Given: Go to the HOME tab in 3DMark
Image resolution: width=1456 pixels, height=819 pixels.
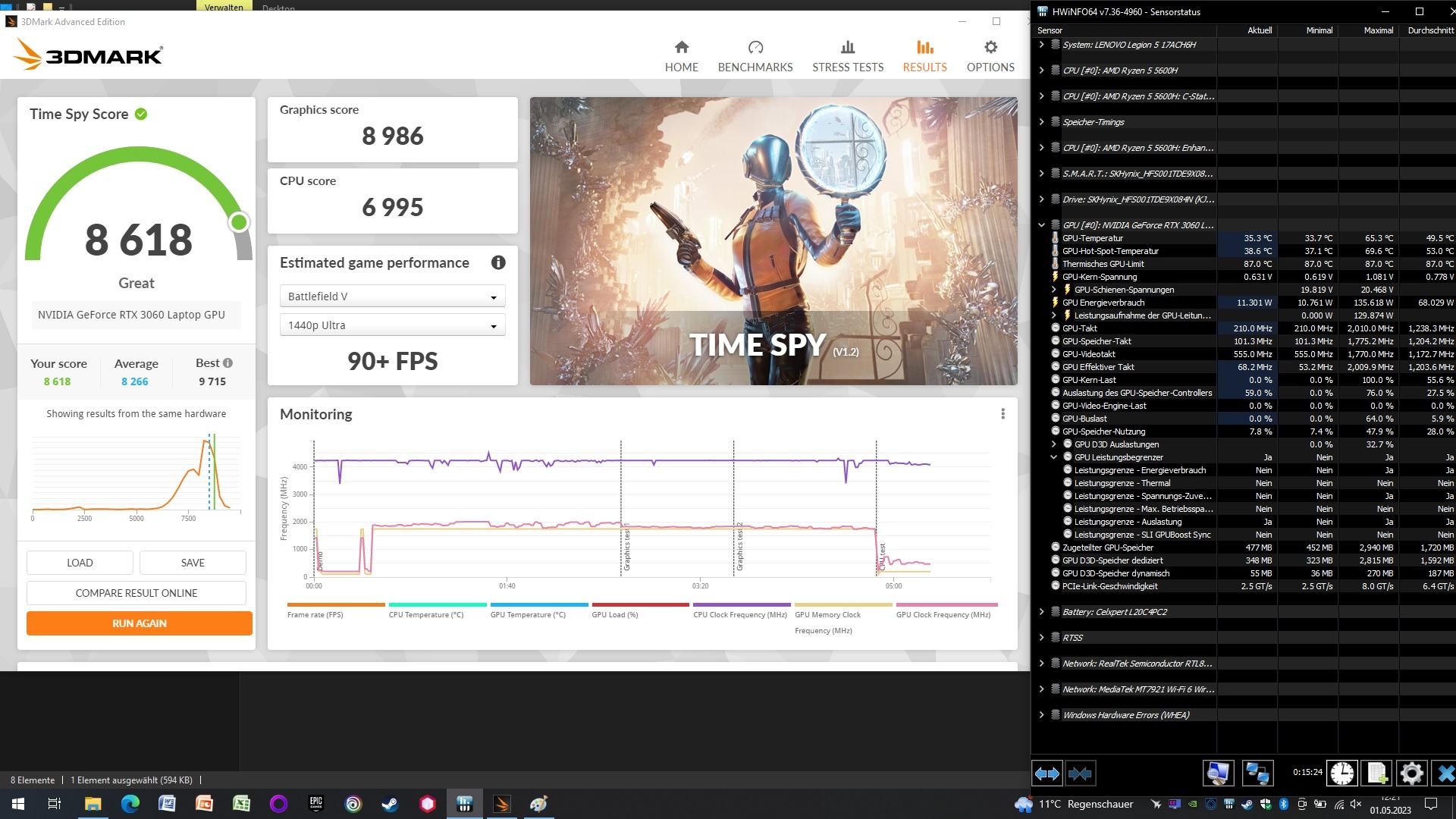Looking at the screenshot, I should tap(681, 57).
